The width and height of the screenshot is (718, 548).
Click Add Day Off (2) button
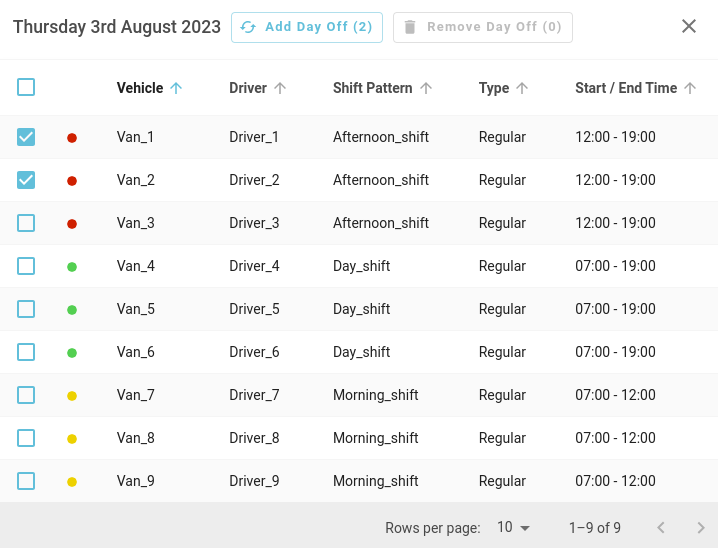tap(306, 27)
